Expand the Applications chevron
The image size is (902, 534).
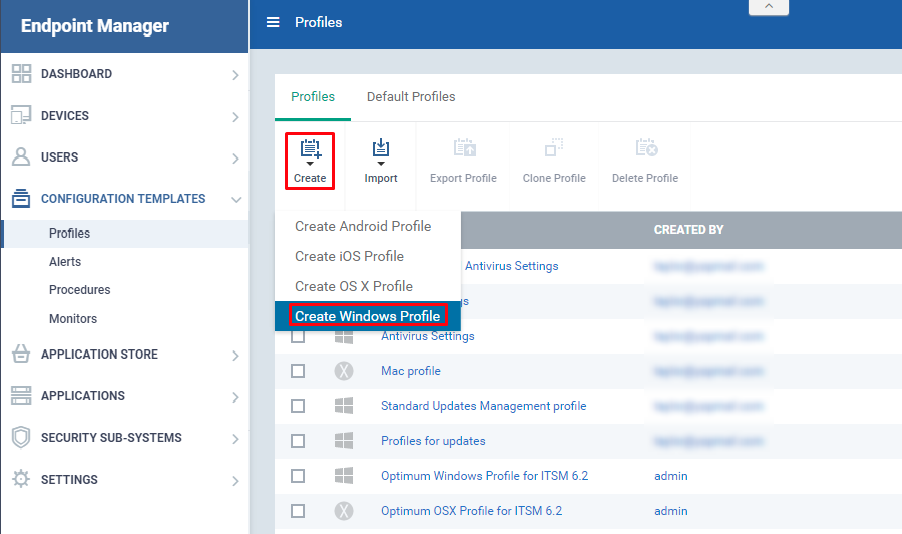[x=235, y=397]
